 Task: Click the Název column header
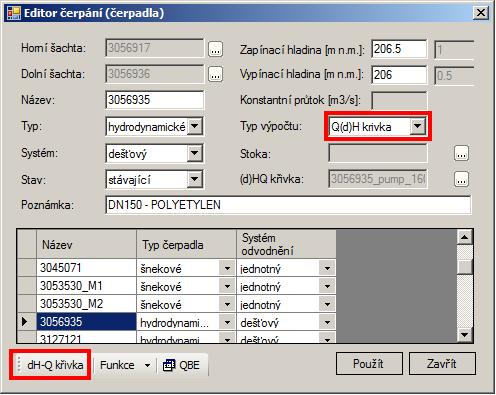[x=86, y=244]
